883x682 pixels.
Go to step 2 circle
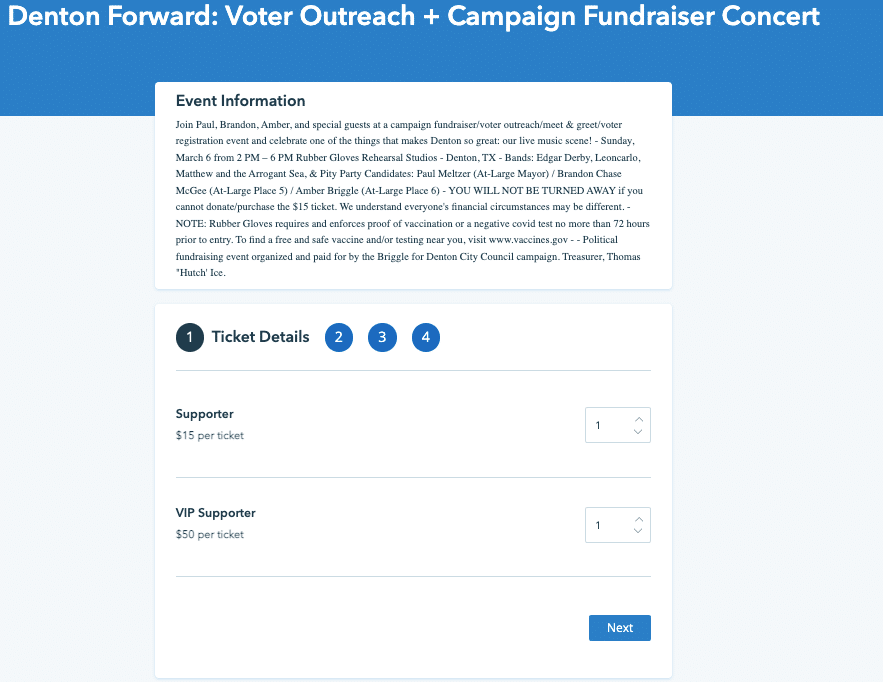coord(339,337)
